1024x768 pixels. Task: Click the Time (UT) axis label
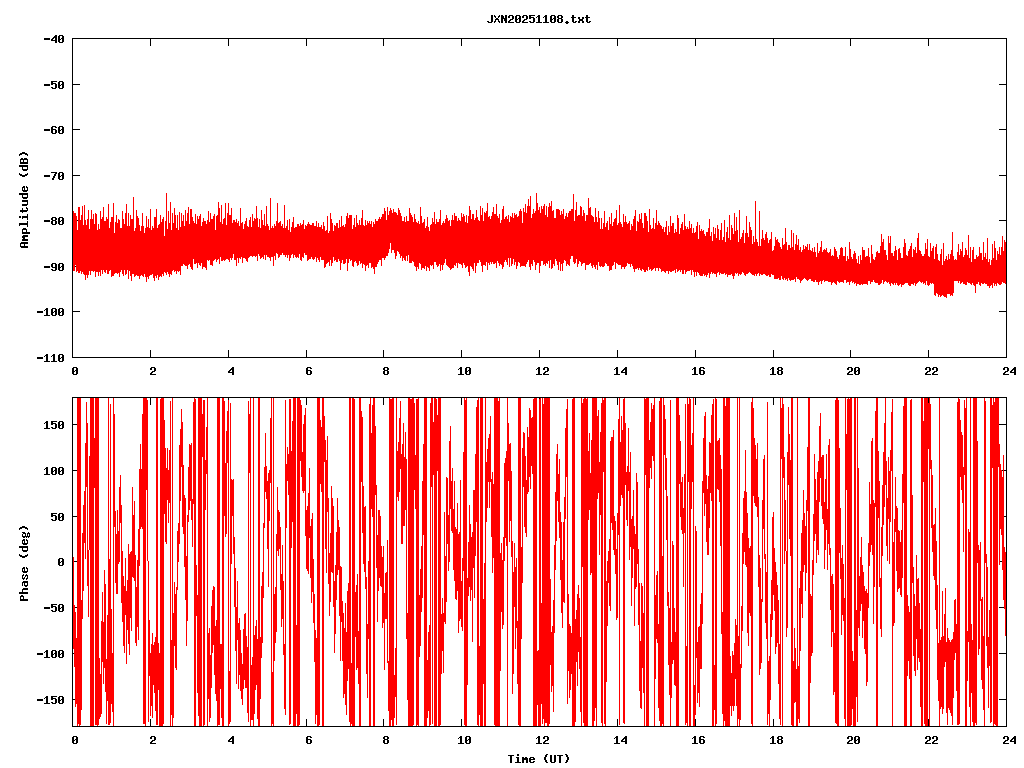(x=538, y=759)
